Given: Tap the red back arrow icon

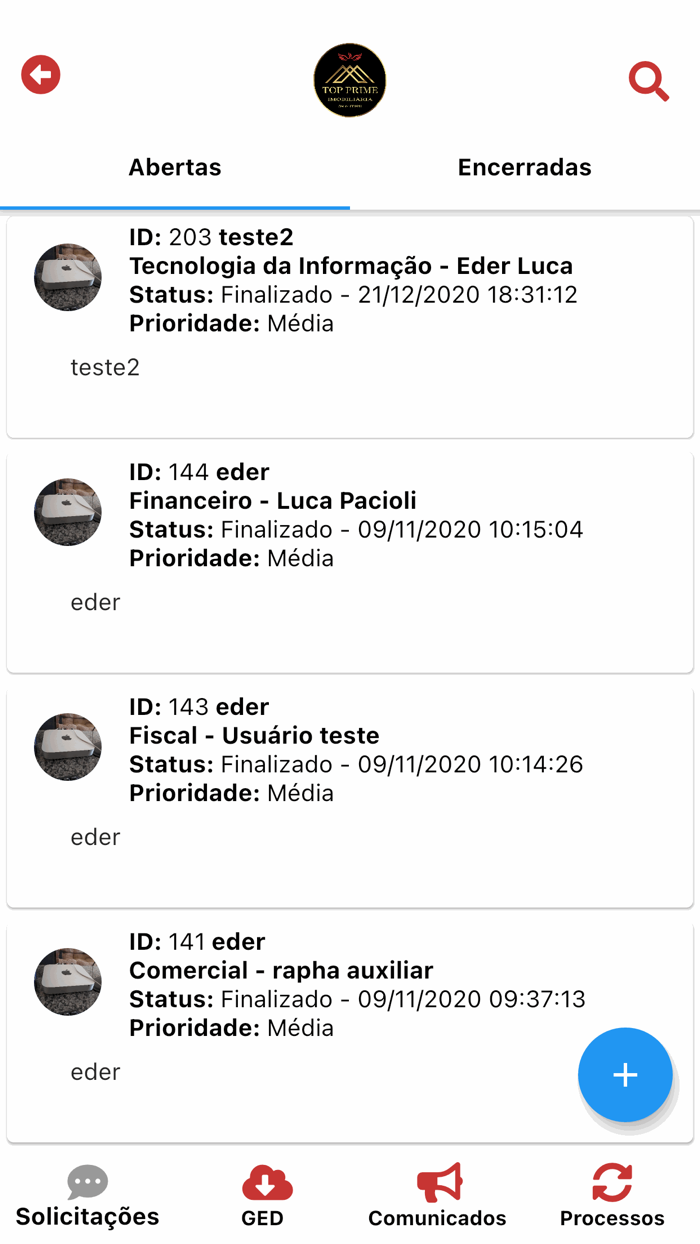Looking at the screenshot, I should 40,74.
